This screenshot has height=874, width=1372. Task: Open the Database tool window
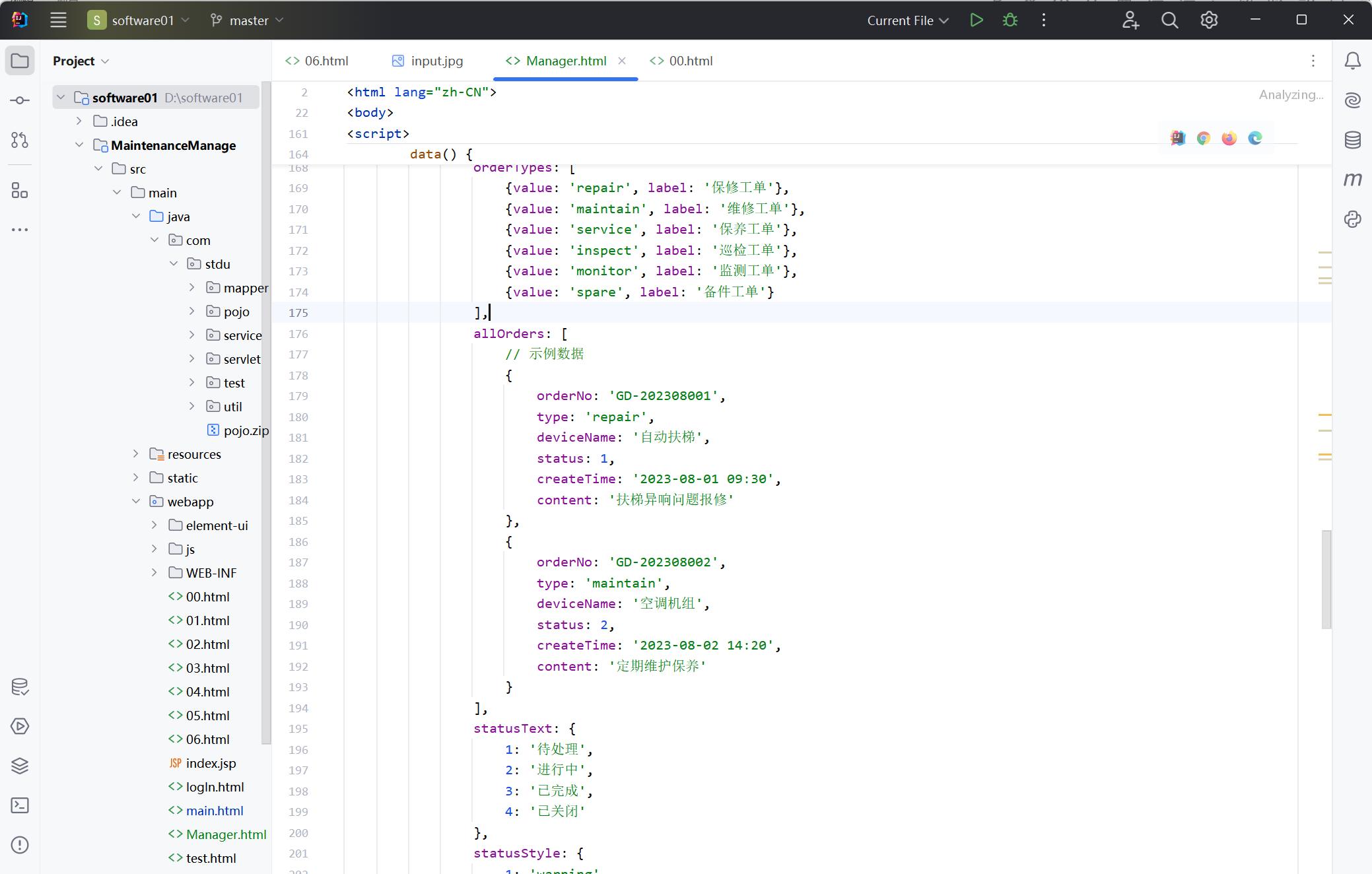pos(1352,140)
